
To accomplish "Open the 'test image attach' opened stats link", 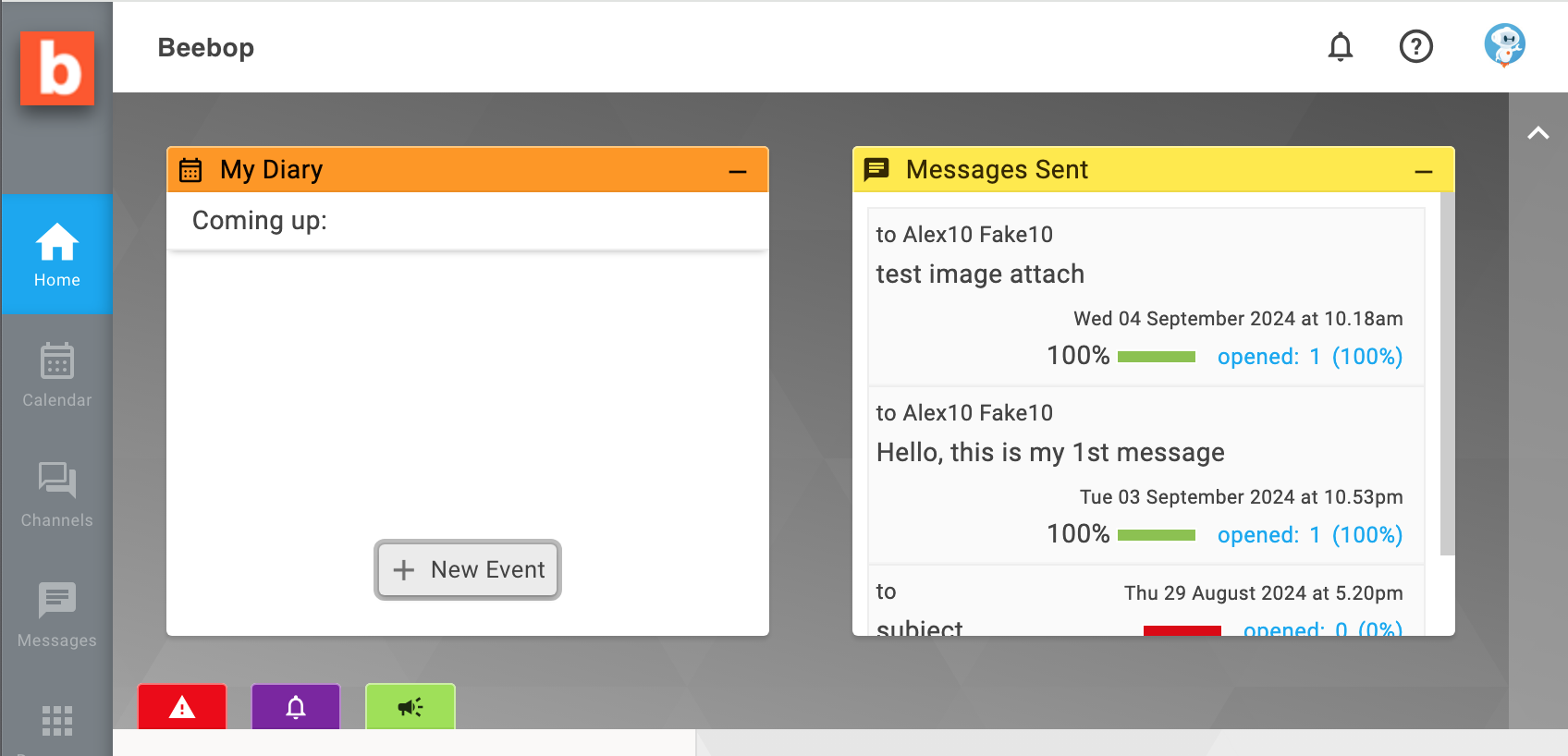I will (1309, 357).
